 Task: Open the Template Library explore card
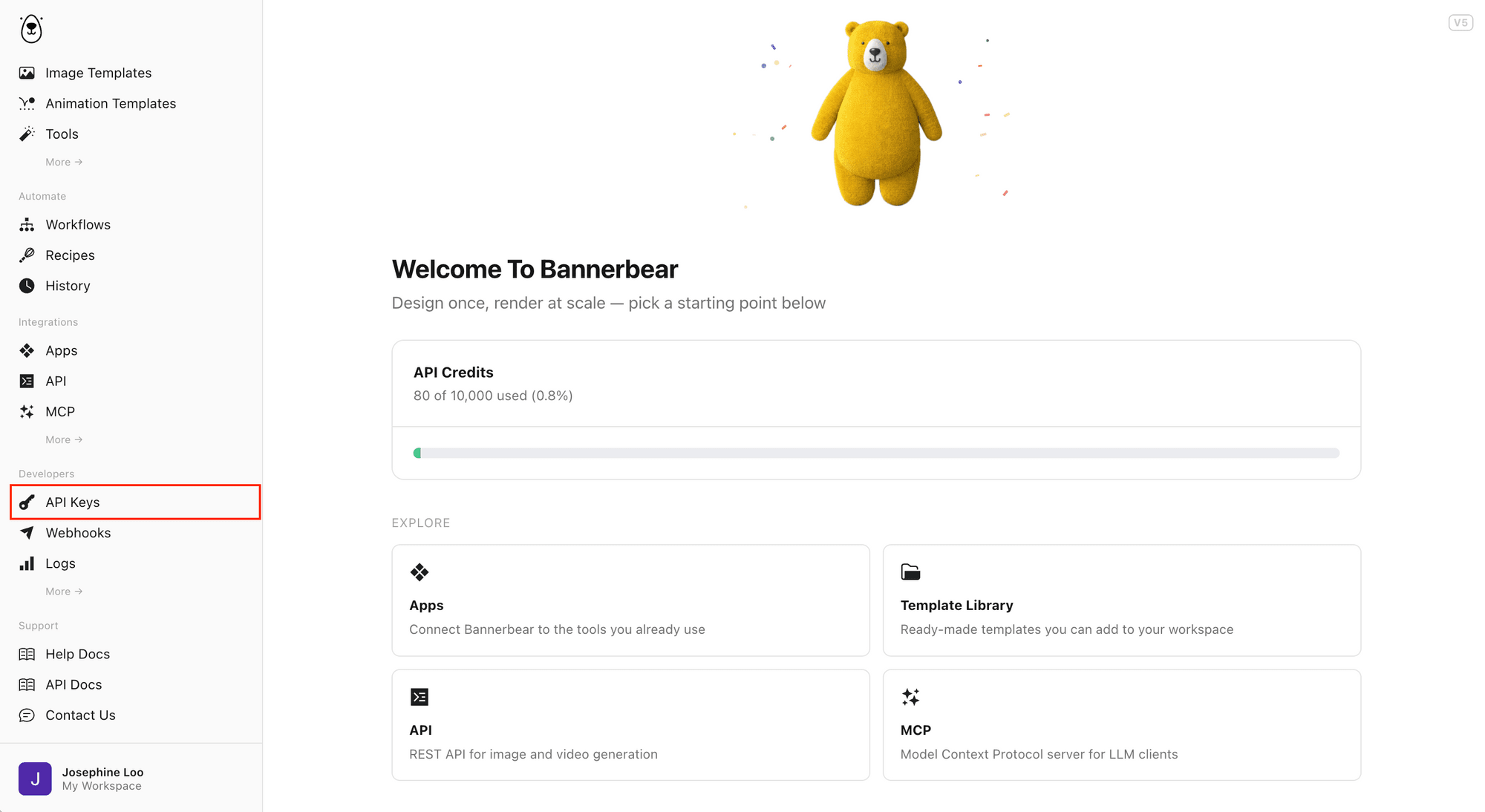pyautogui.click(x=1121, y=600)
